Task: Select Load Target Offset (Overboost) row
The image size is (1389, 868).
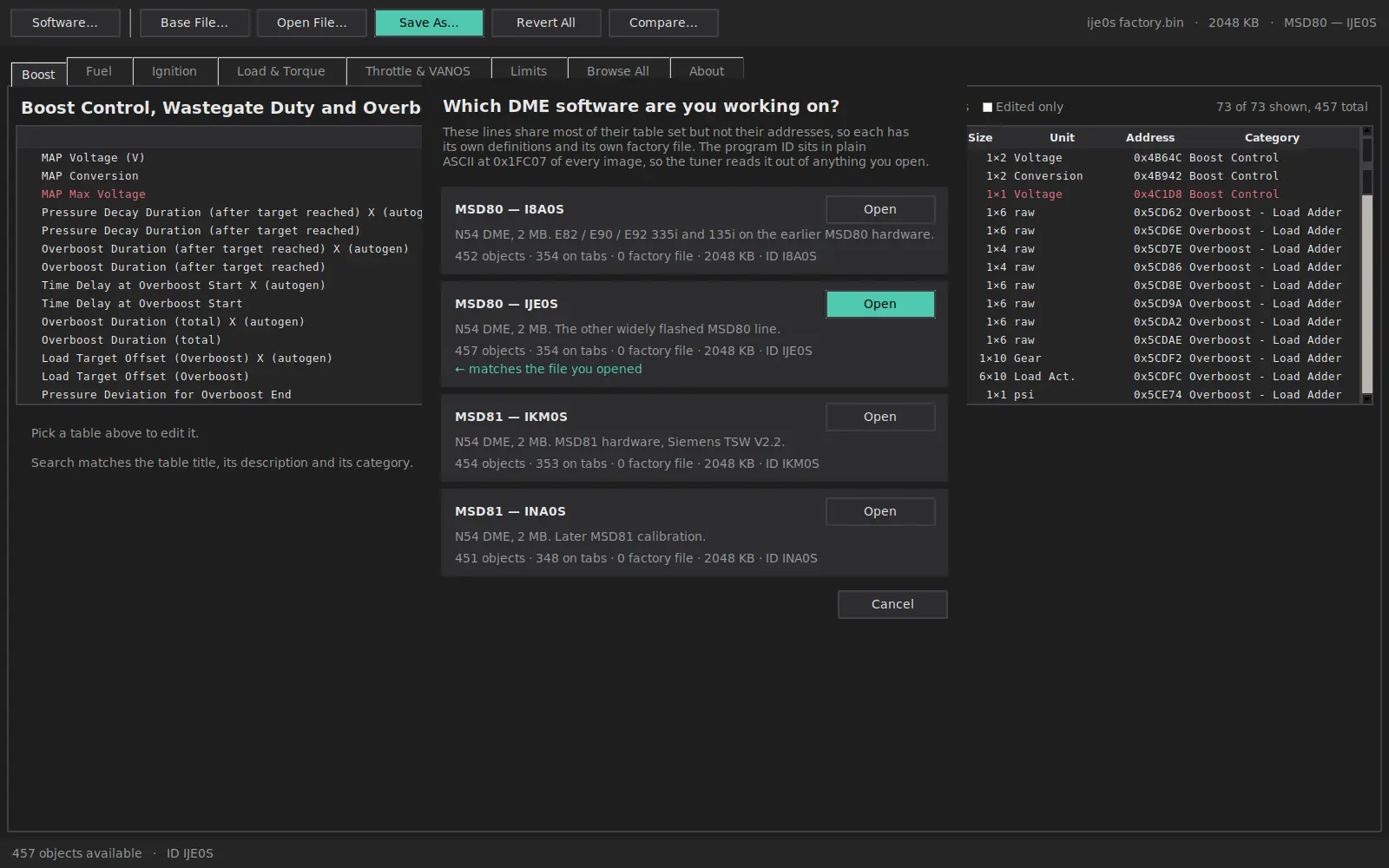Action: [221, 377]
